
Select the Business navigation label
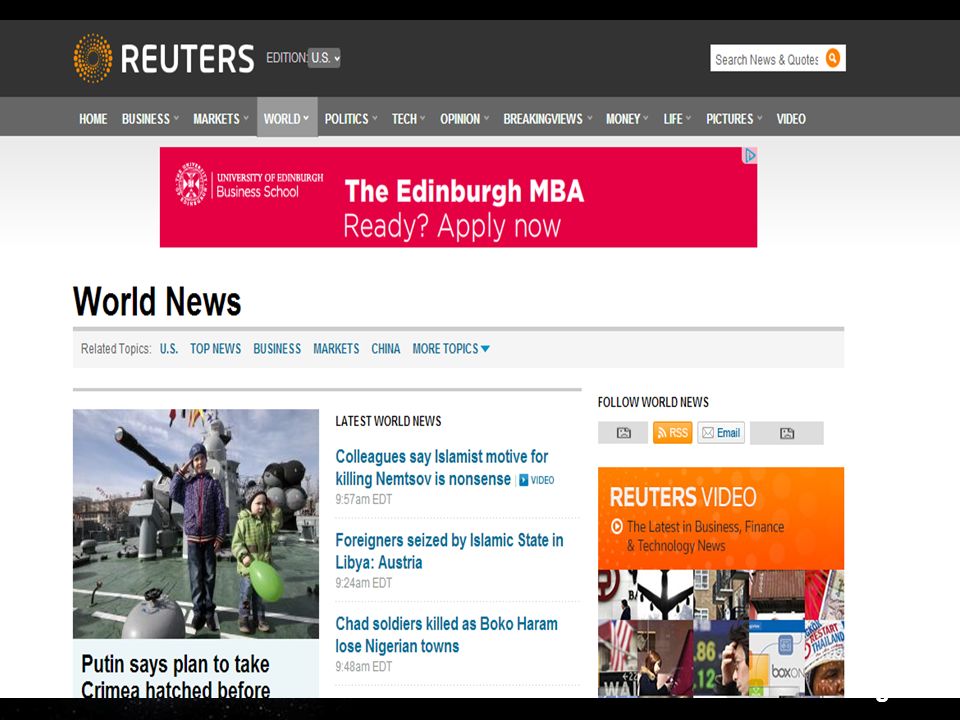pyautogui.click(x=146, y=119)
